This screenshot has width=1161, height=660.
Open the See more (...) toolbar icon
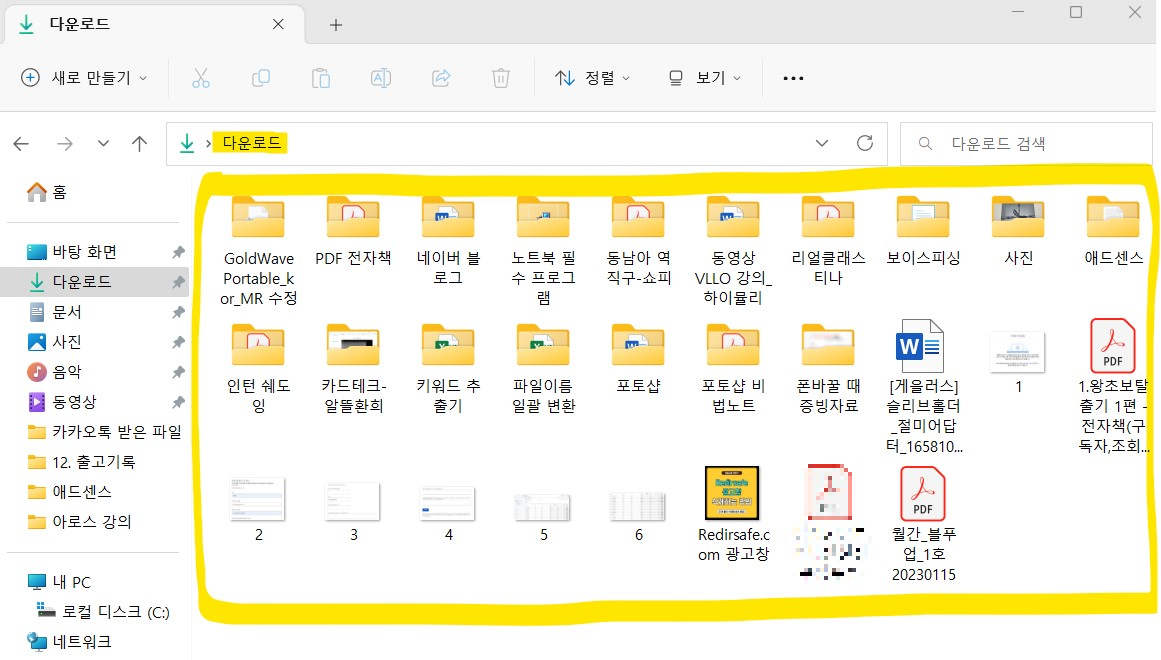[793, 77]
